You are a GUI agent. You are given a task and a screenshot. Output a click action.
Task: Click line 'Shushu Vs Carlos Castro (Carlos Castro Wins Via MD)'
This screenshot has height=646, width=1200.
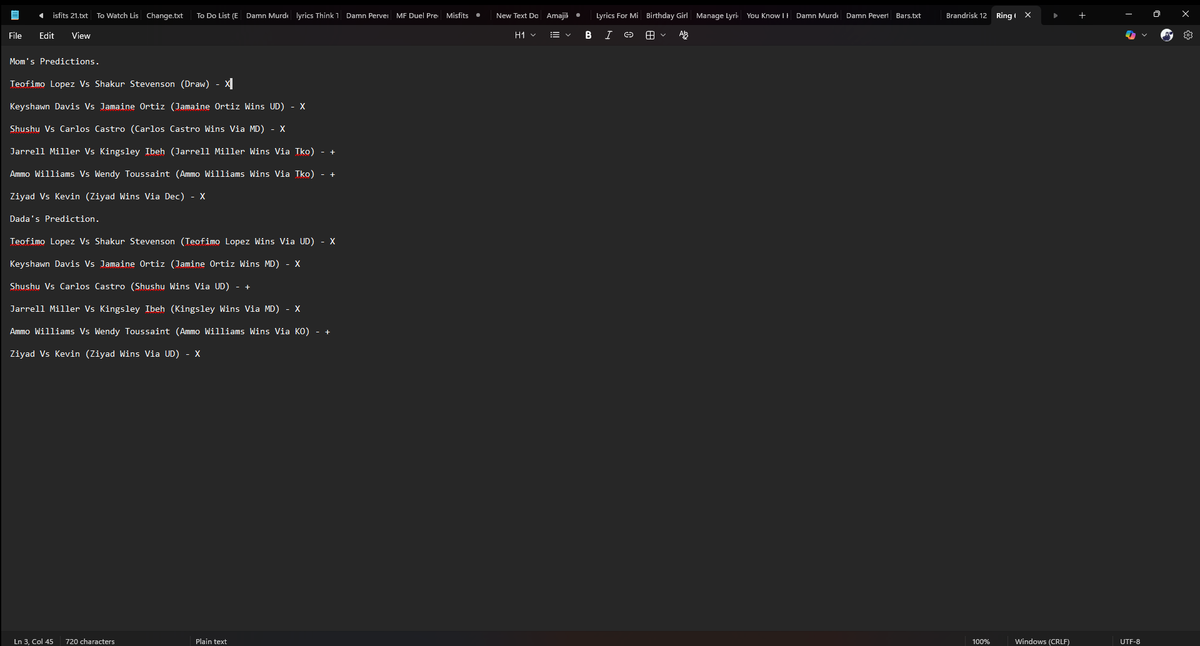[x=148, y=129]
